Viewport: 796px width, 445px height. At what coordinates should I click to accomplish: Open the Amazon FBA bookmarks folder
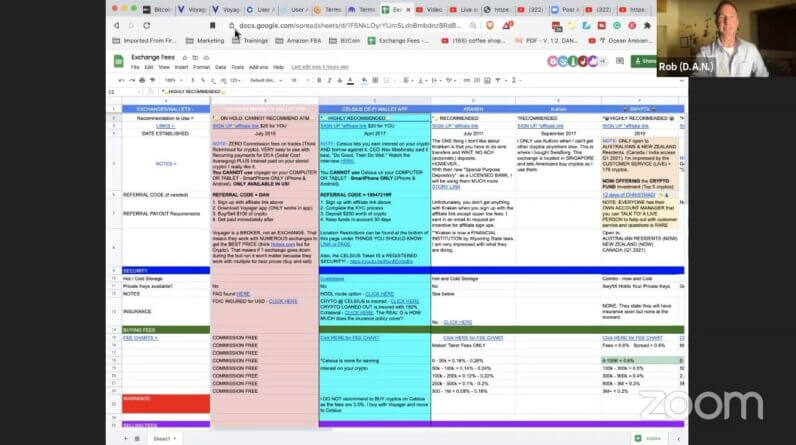[x=298, y=41]
